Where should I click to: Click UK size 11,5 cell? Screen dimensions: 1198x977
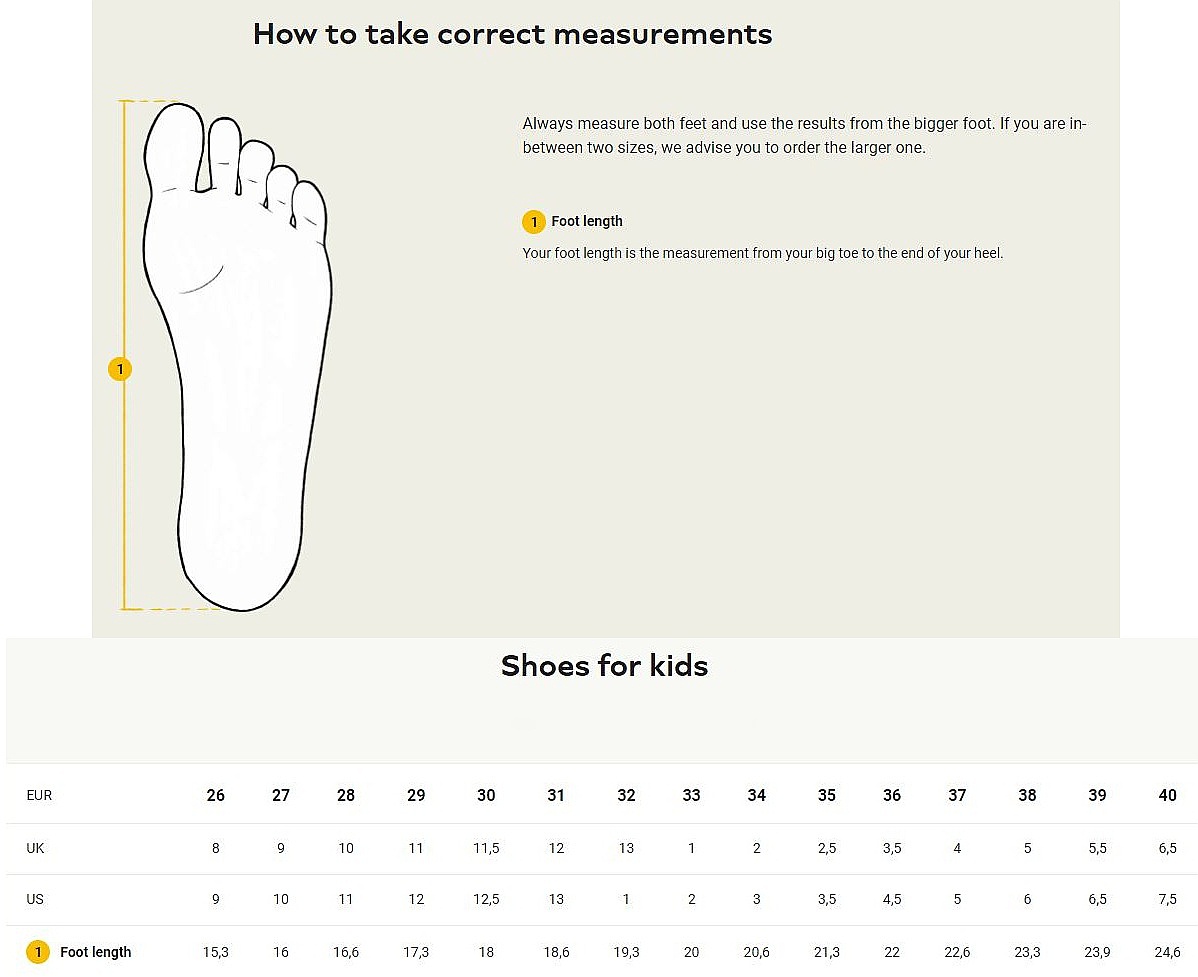click(486, 848)
